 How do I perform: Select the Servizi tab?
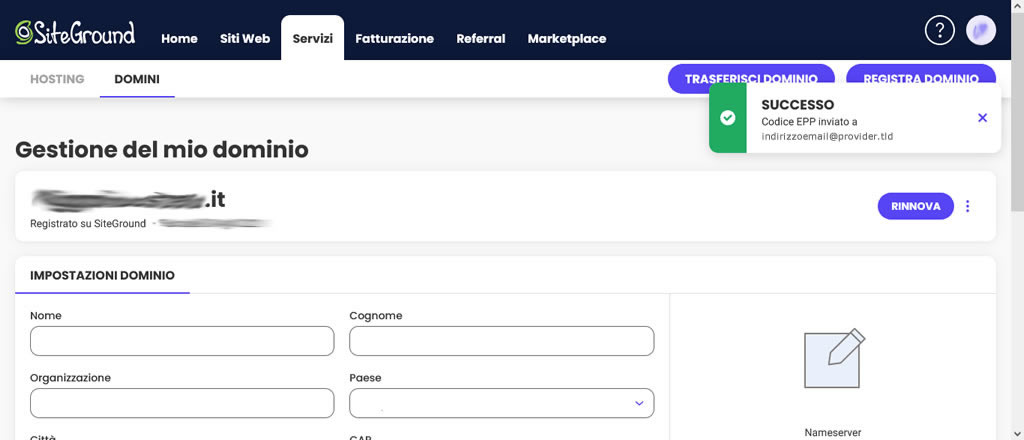click(x=313, y=39)
